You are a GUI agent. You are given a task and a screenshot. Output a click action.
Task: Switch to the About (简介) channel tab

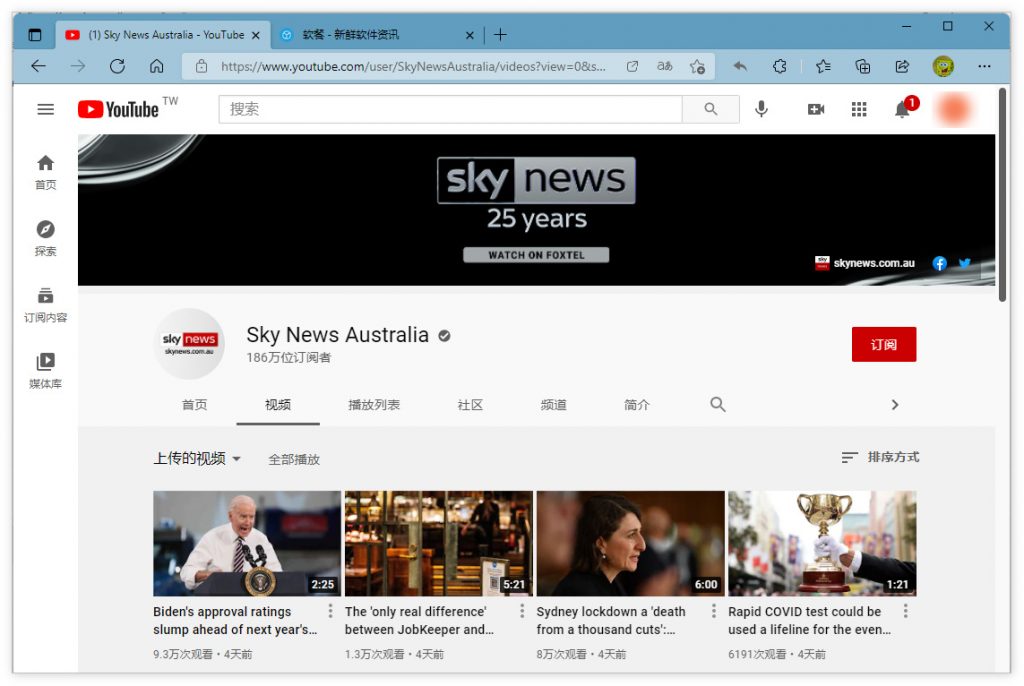coord(637,405)
